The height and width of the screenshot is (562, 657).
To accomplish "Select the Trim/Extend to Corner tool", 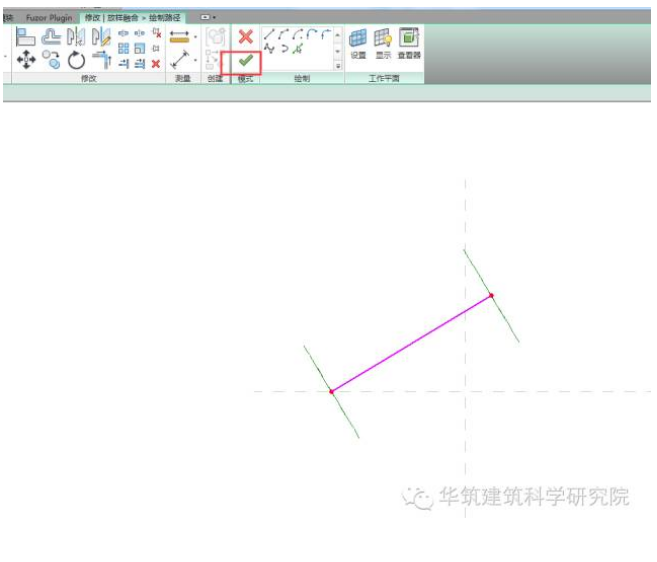I will 102,60.
